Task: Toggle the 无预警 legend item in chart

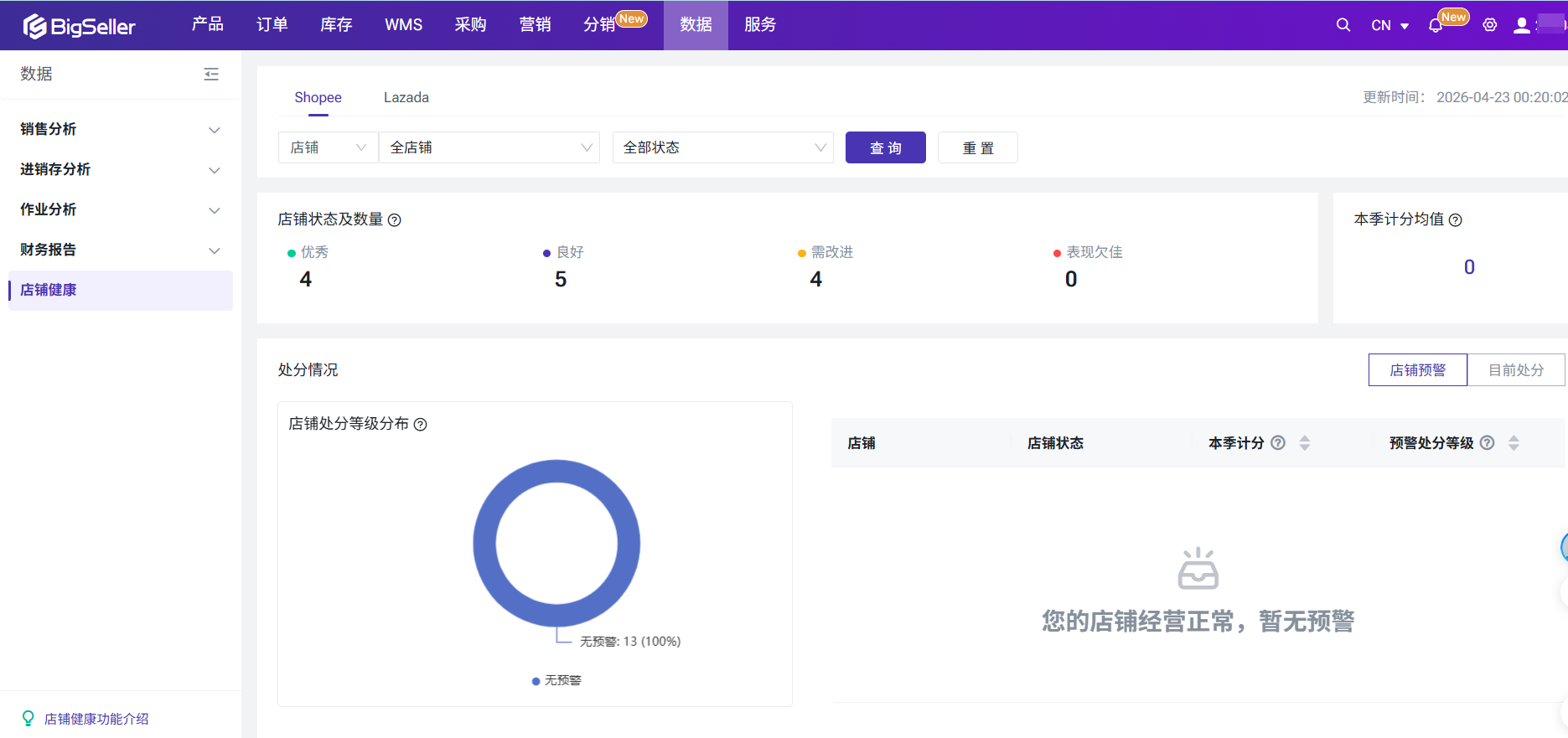Action: click(x=556, y=680)
